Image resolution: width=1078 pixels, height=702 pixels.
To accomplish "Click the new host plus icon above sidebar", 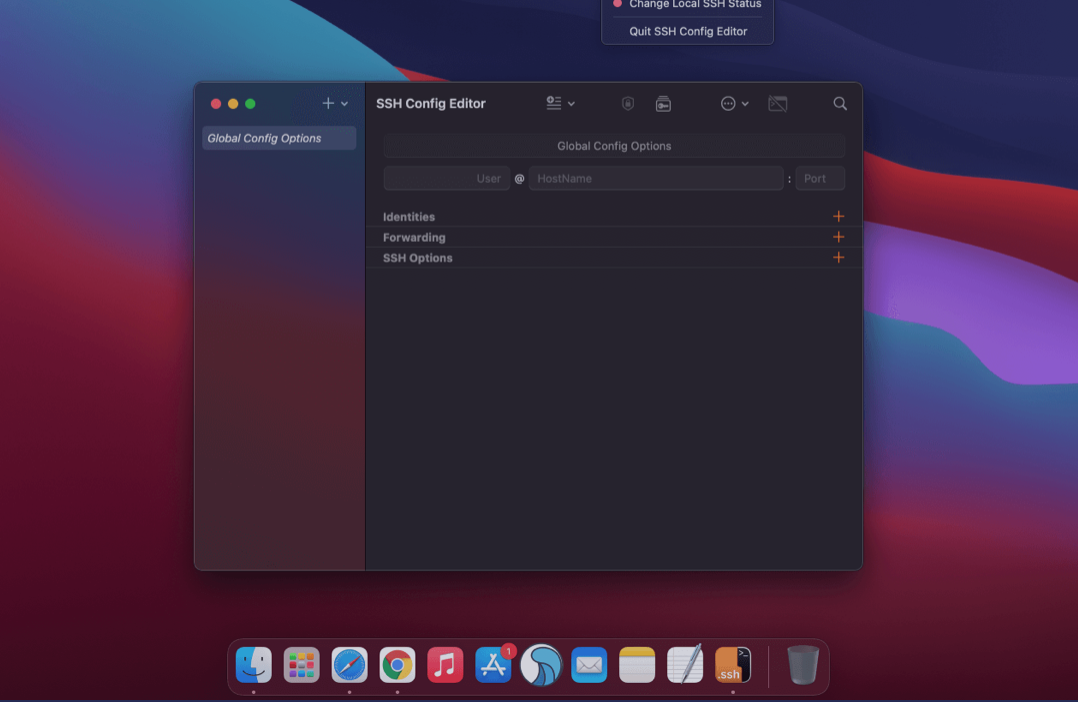I will [x=328, y=103].
